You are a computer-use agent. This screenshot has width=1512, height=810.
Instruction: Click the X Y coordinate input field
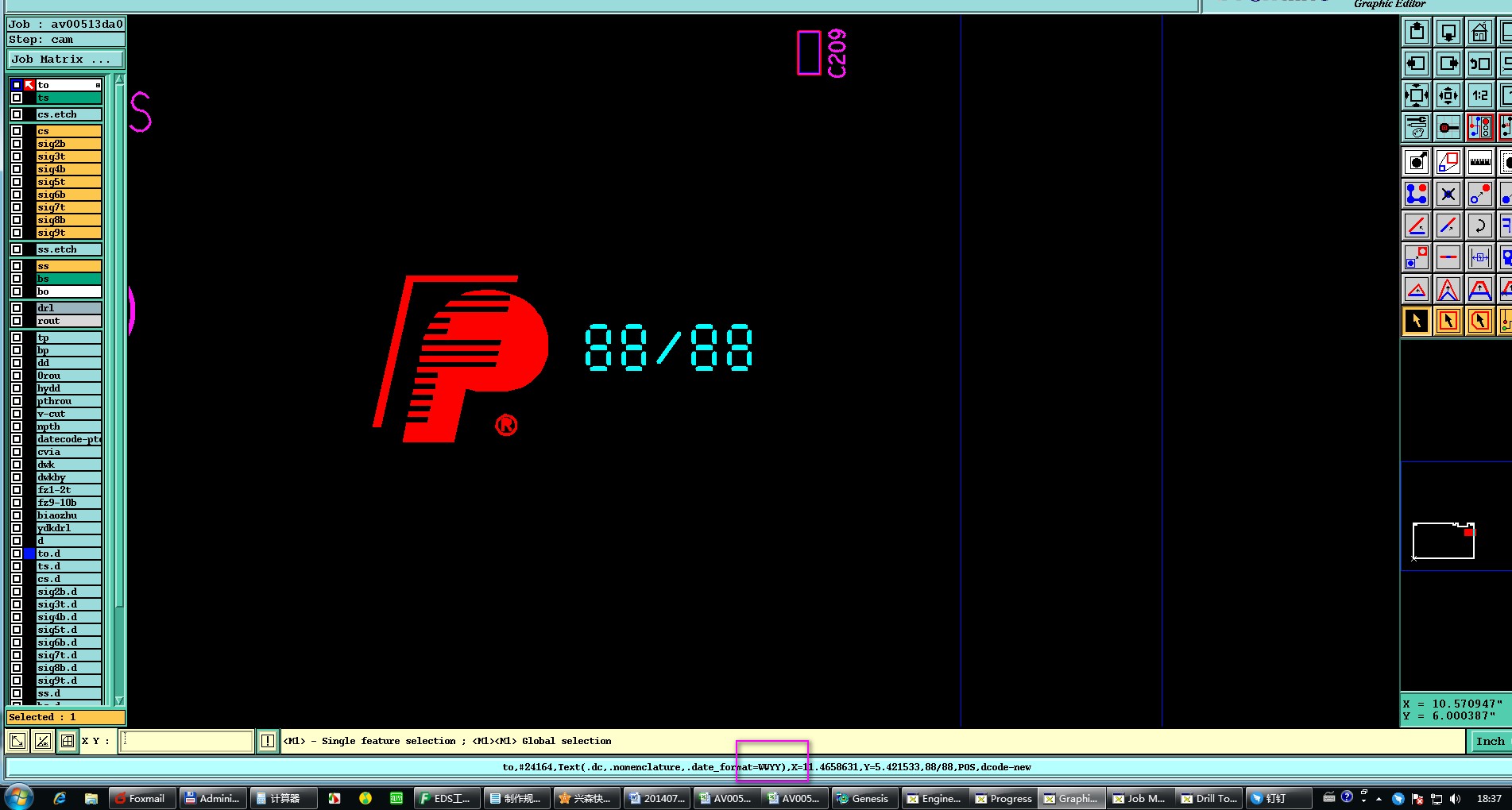(x=186, y=742)
